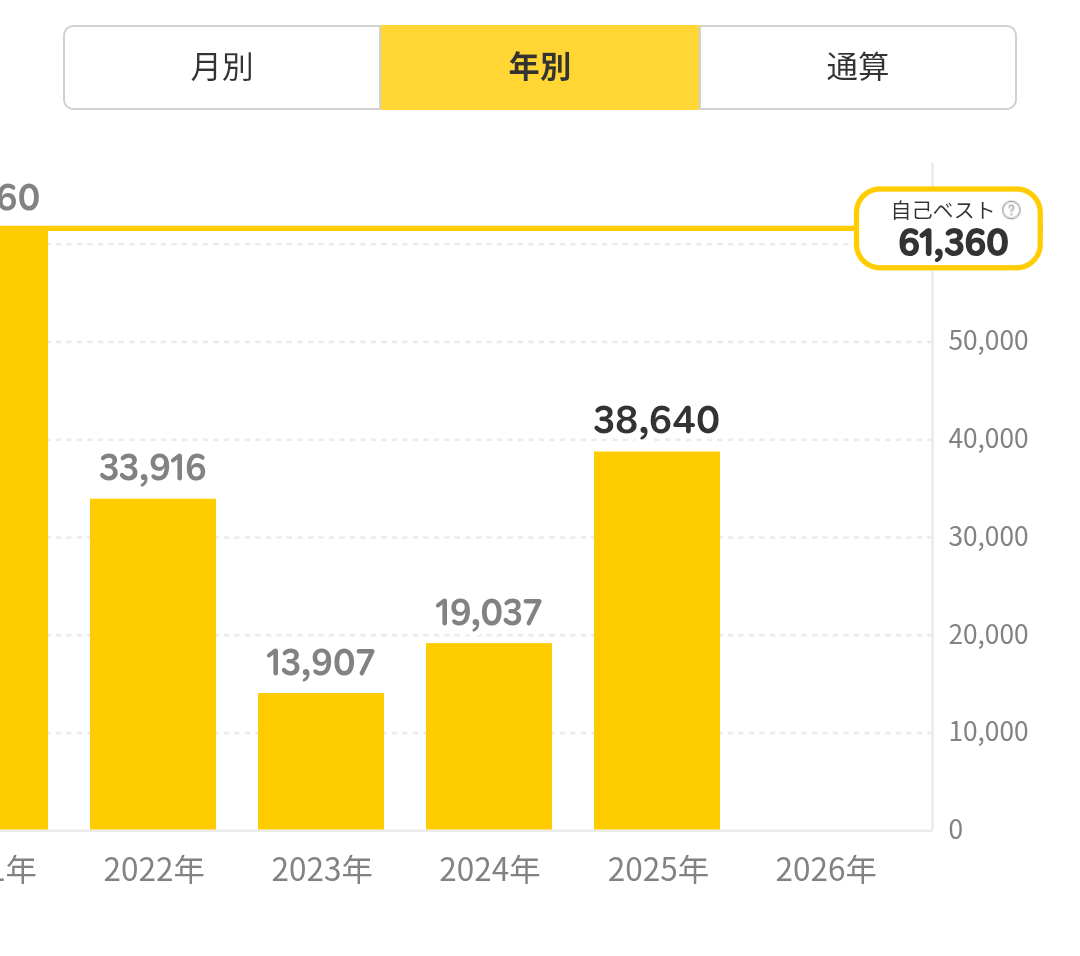Click the 33,916 value label
The width and height of the screenshot is (1080, 956).
[153, 468]
